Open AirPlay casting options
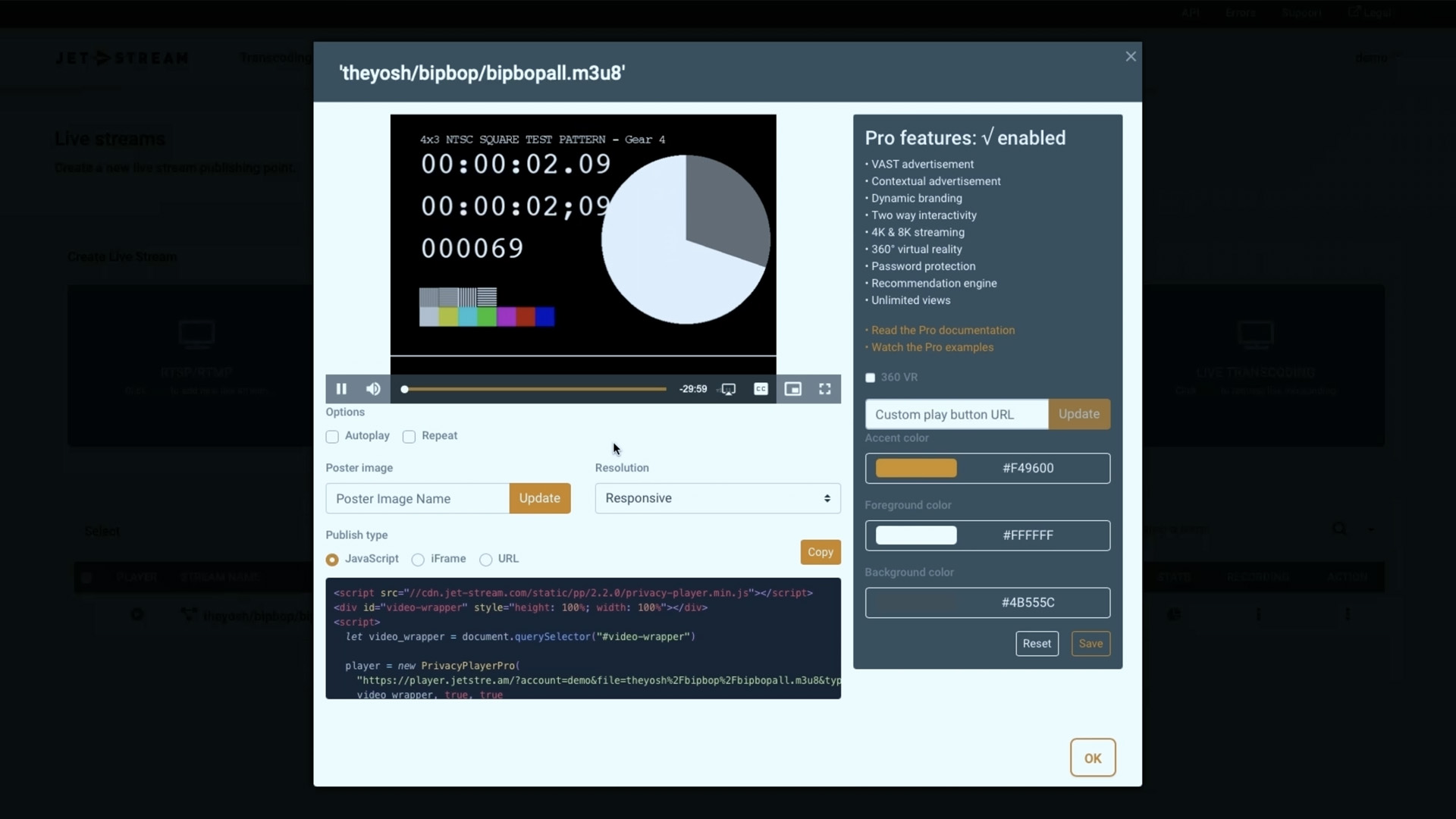The width and height of the screenshot is (1456, 819). click(x=727, y=388)
